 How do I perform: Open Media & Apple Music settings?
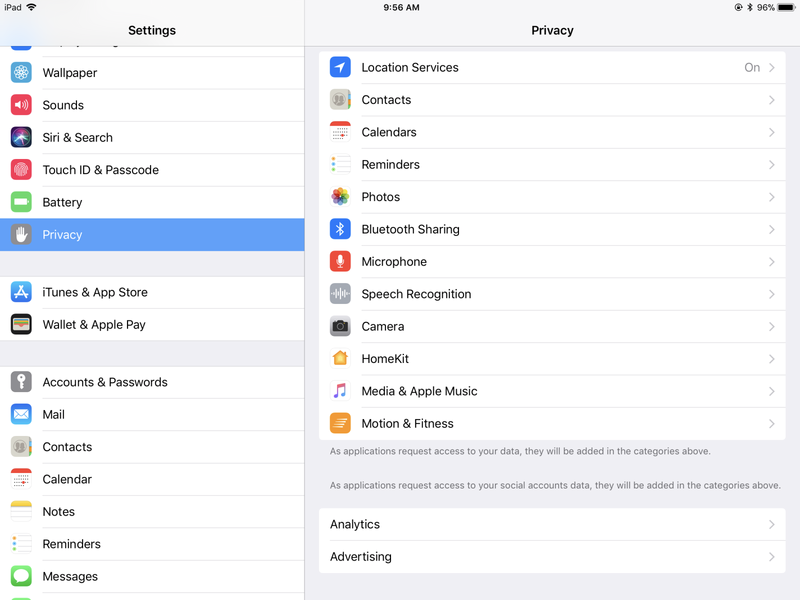[552, 391]
